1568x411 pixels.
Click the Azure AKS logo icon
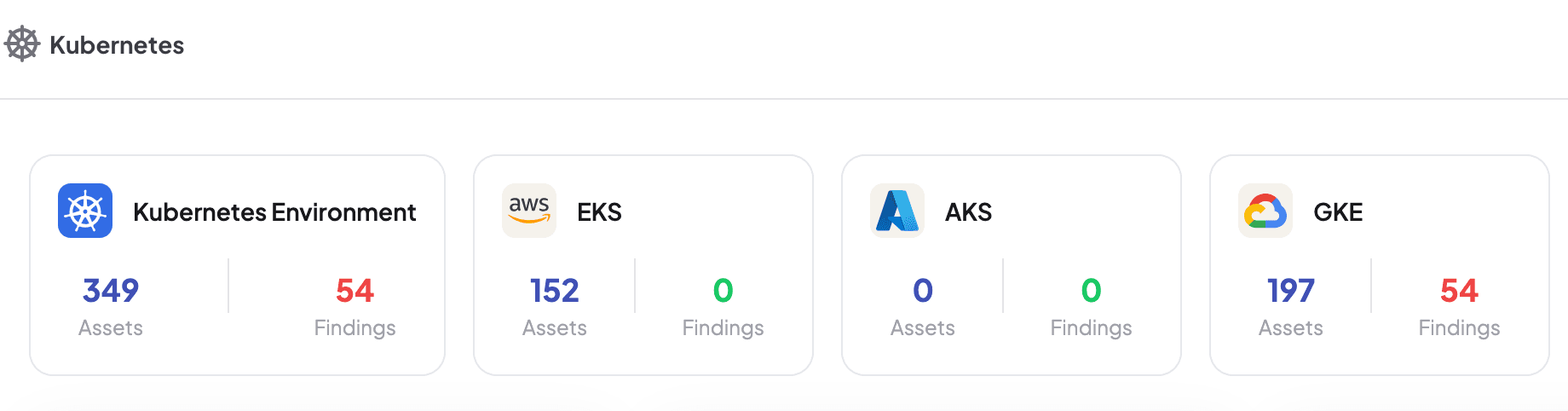coord(897,211)
